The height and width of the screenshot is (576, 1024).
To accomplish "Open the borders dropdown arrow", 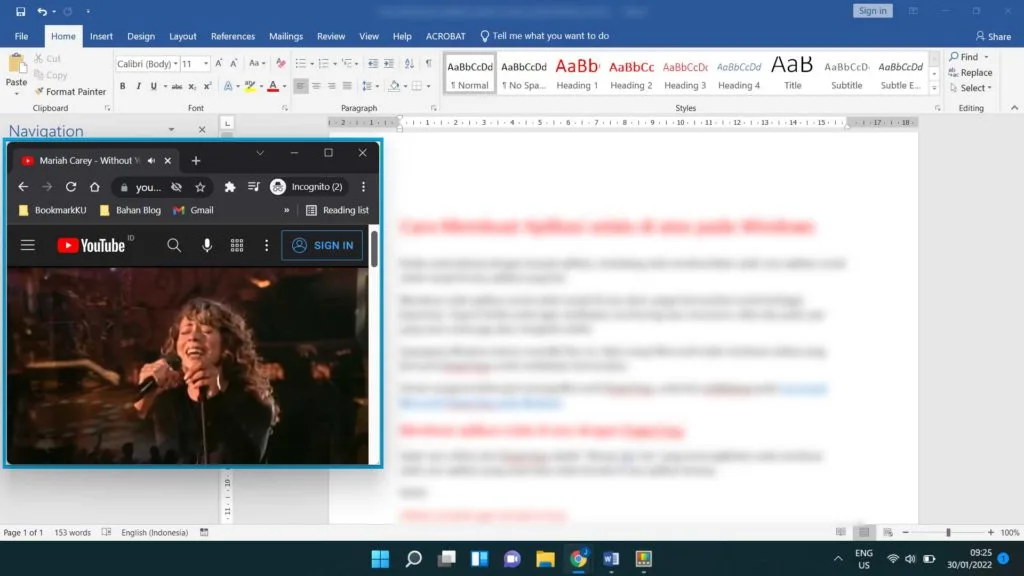I will (x=428, y=86).
